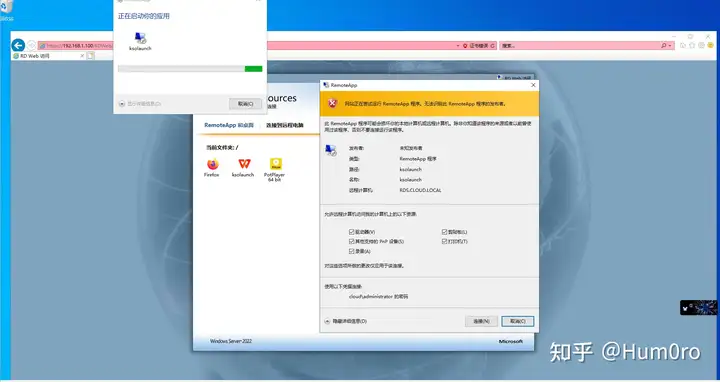Viewport: 720px width, 382px height.
Task: Toggle the Recording (录音) checkbox
Action: [x=352, y=251]
